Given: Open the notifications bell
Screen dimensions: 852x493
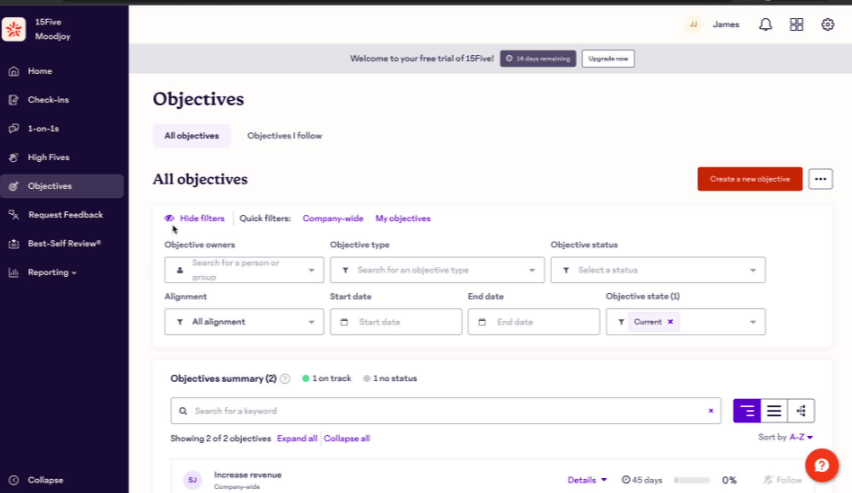Looking at the screenshot, I should (x=766, y=24).
